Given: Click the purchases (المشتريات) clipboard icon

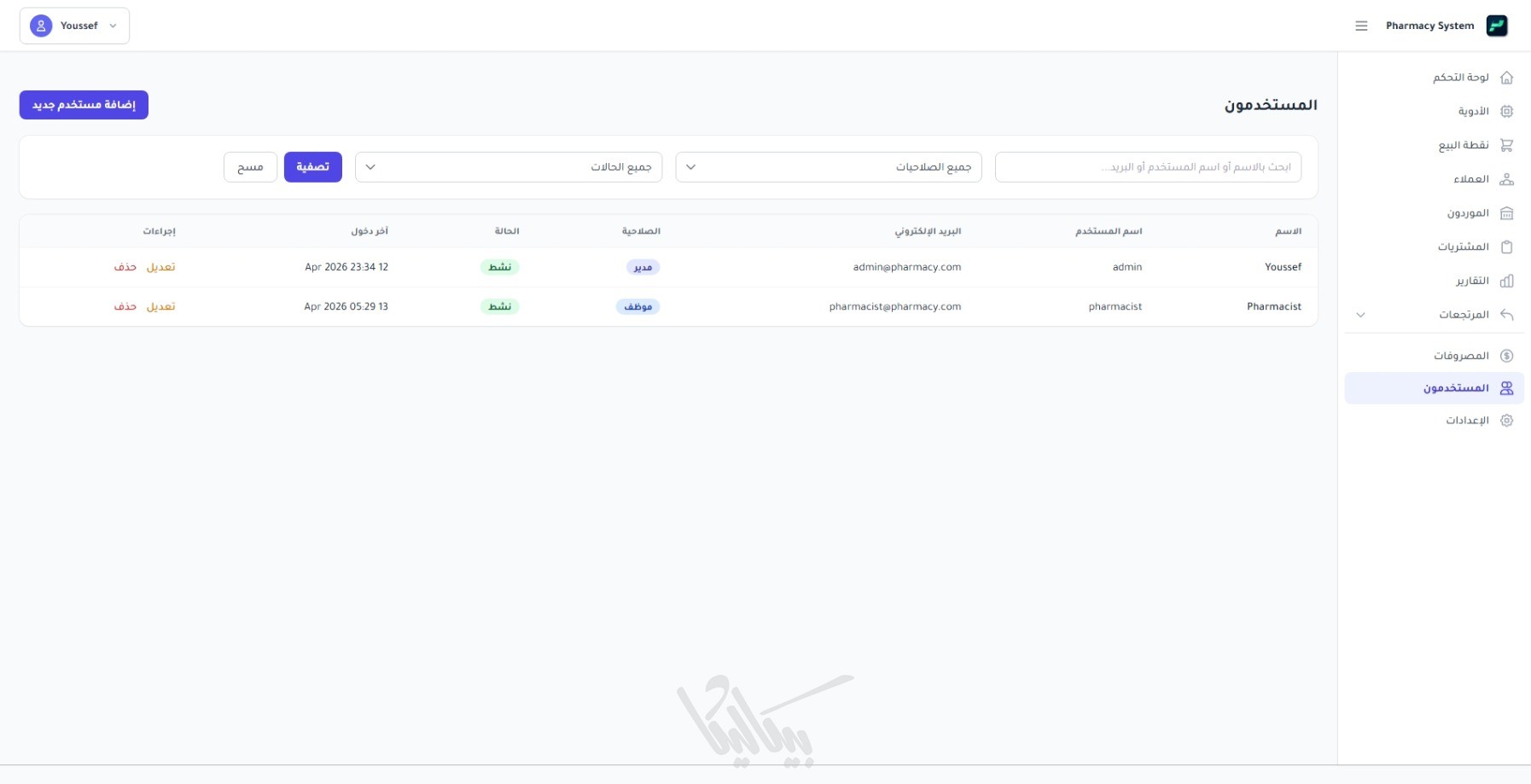Looking at the screenshot, I should (1506, 247).
